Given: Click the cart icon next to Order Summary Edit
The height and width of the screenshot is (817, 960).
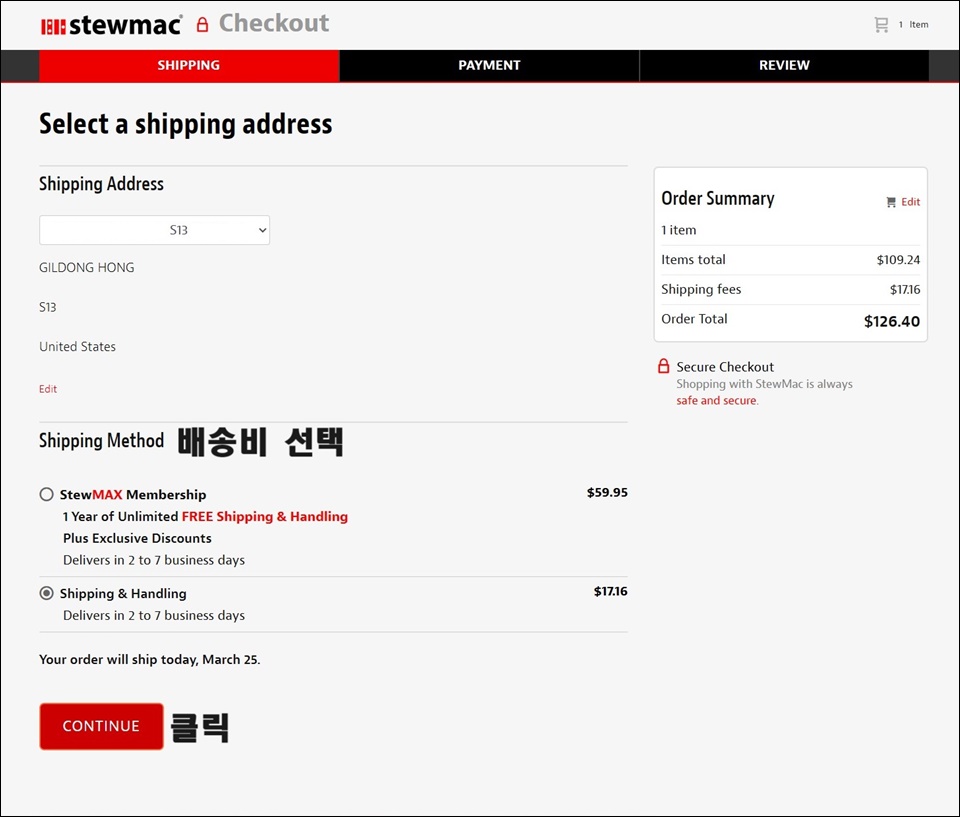Looking at the screenshot, I should (891, 202).
